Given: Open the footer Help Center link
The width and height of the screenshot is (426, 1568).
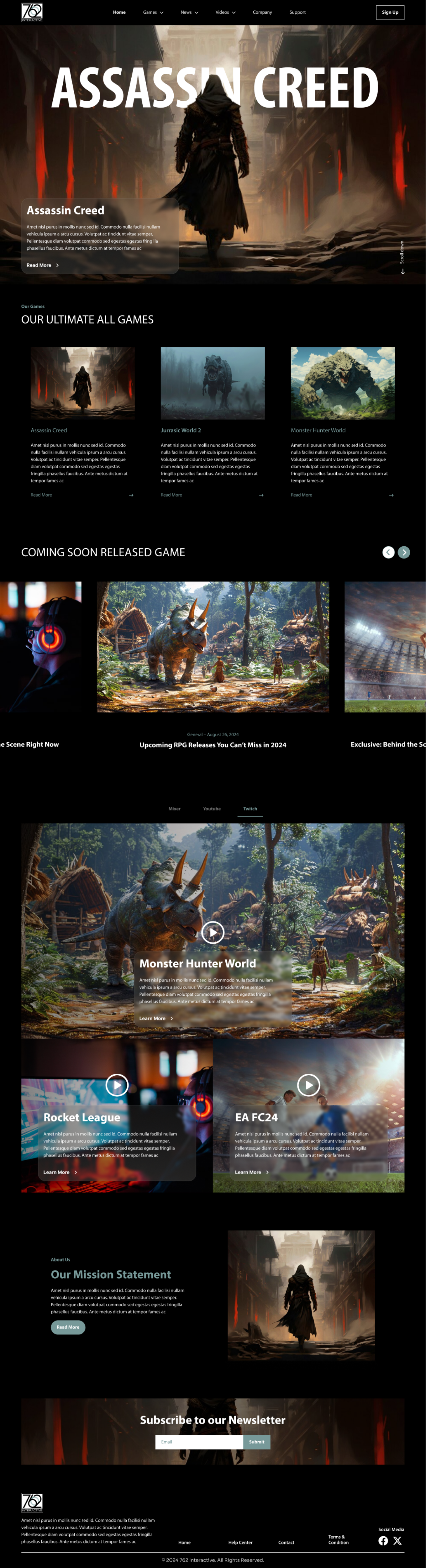Looking at the screenshot, I should (x=240, y=1542).
